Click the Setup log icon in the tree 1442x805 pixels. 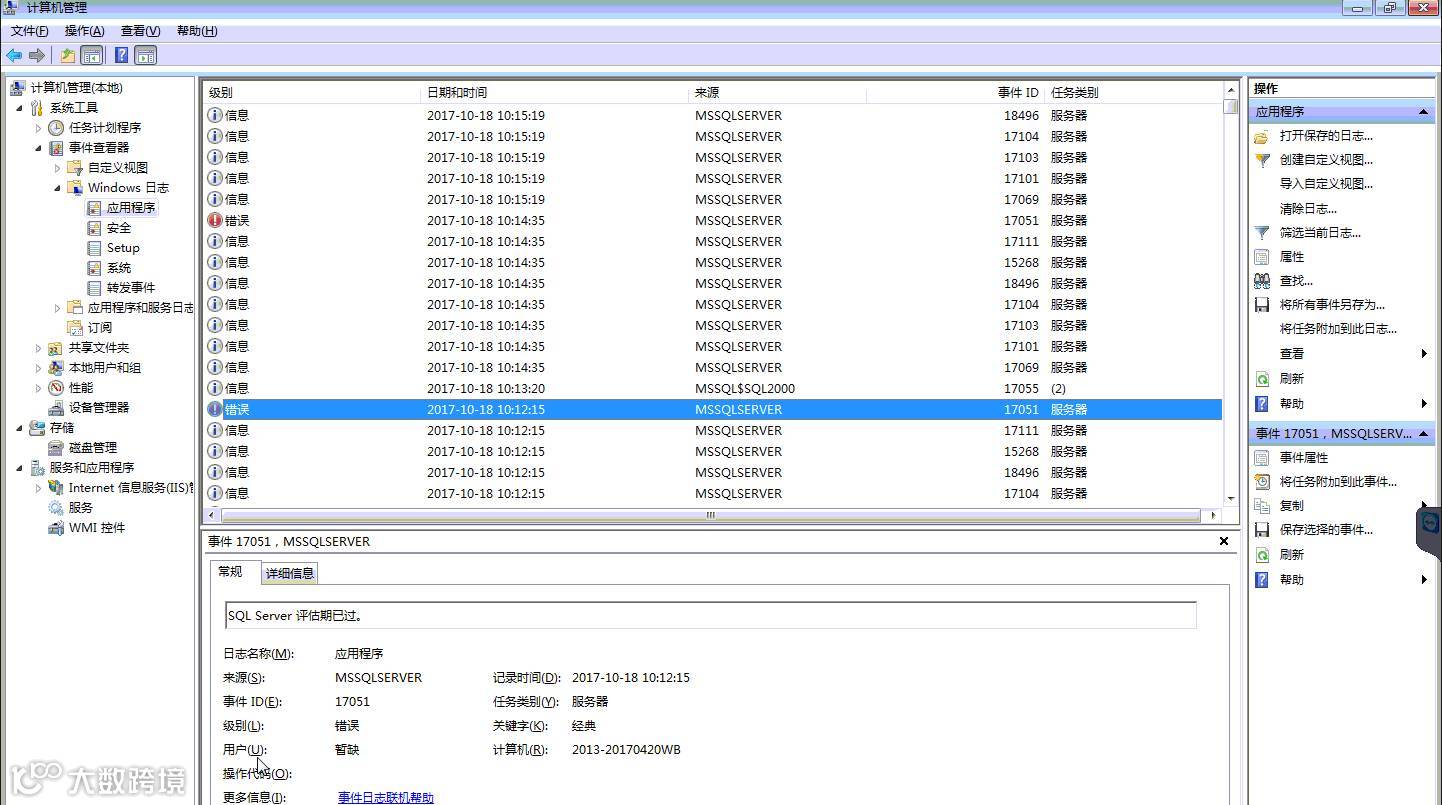pyautogui.click(x=95, y=248)
